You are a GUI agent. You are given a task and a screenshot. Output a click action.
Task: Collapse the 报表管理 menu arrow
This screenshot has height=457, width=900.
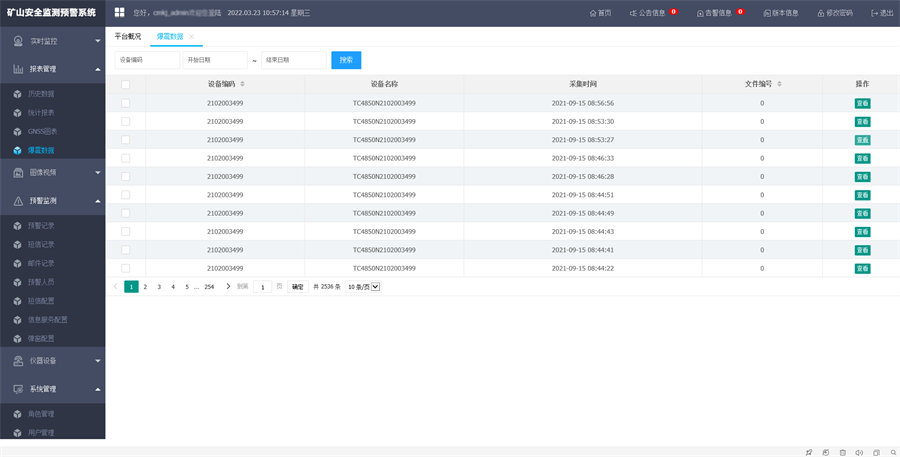[98, 69]
